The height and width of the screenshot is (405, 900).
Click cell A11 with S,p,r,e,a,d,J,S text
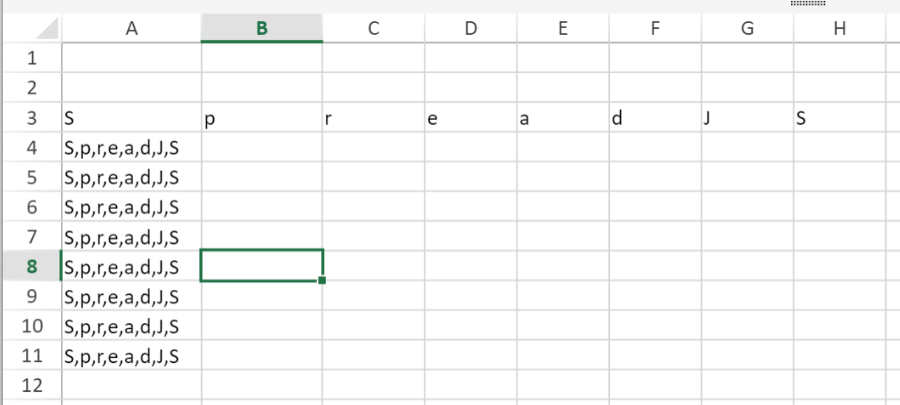coord(131,355)
